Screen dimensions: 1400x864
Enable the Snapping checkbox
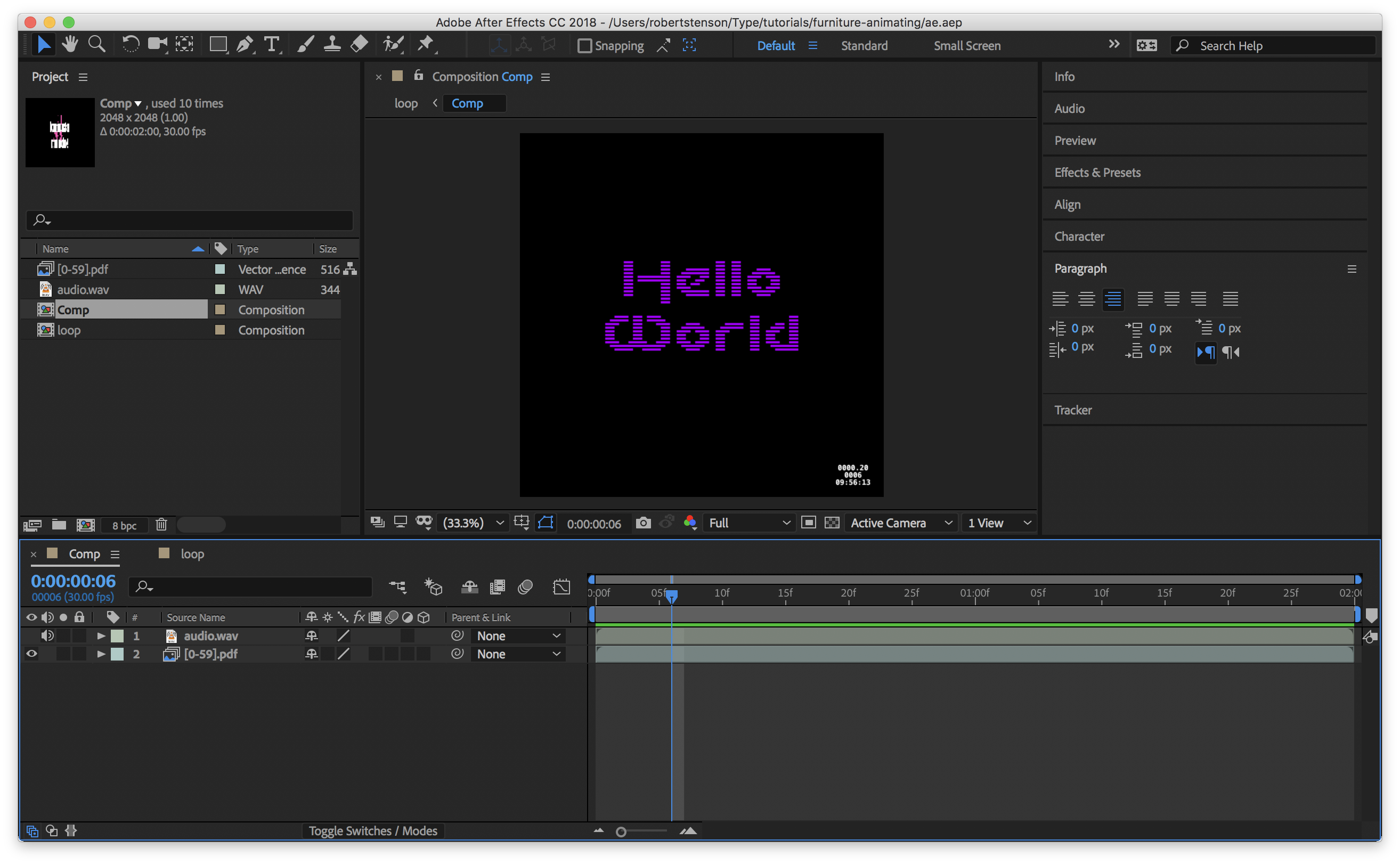pos(584,46)
